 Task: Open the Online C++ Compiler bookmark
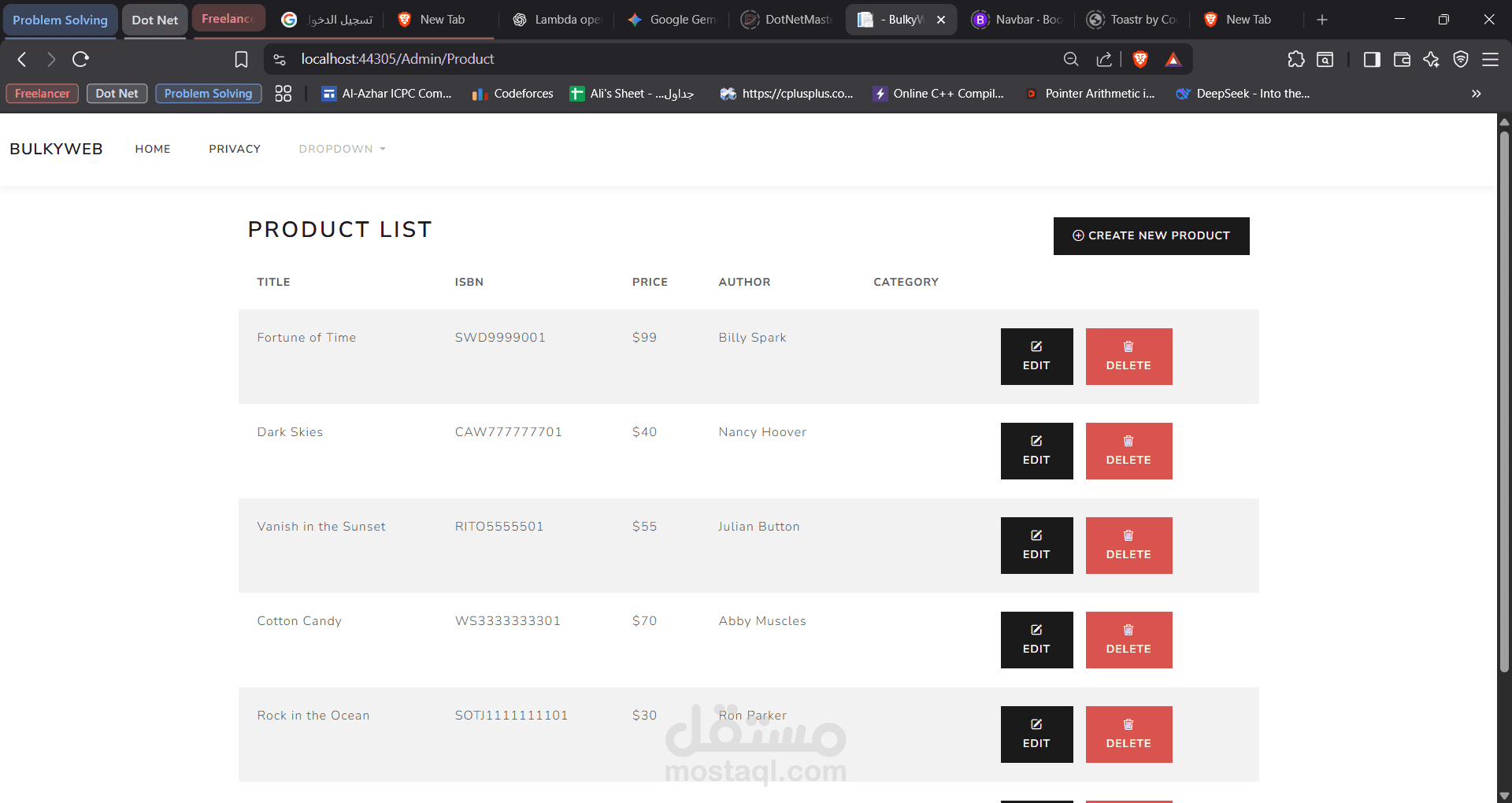pos(939,94)
